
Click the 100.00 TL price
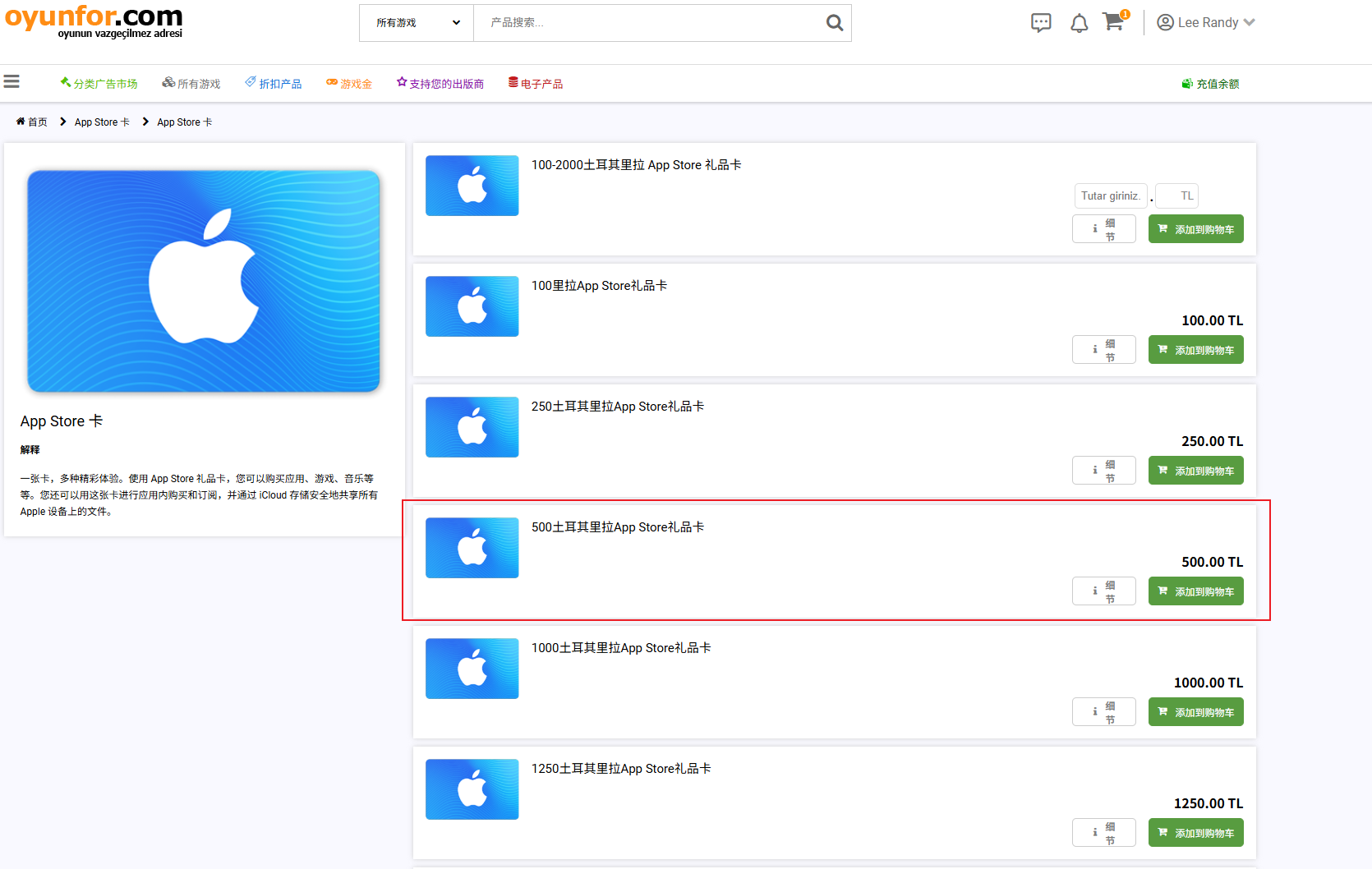pos(1213,320)
